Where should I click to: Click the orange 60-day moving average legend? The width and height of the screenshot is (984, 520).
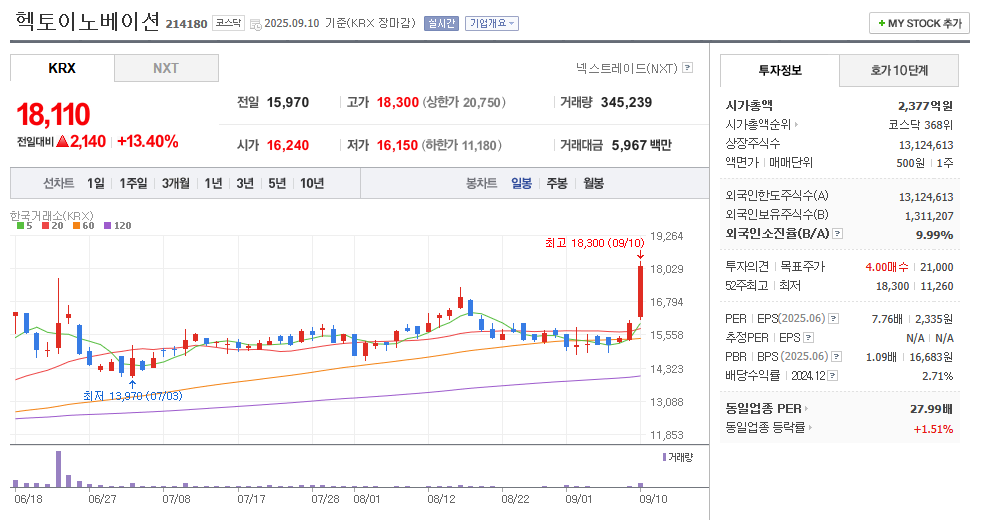coord(83,226)
